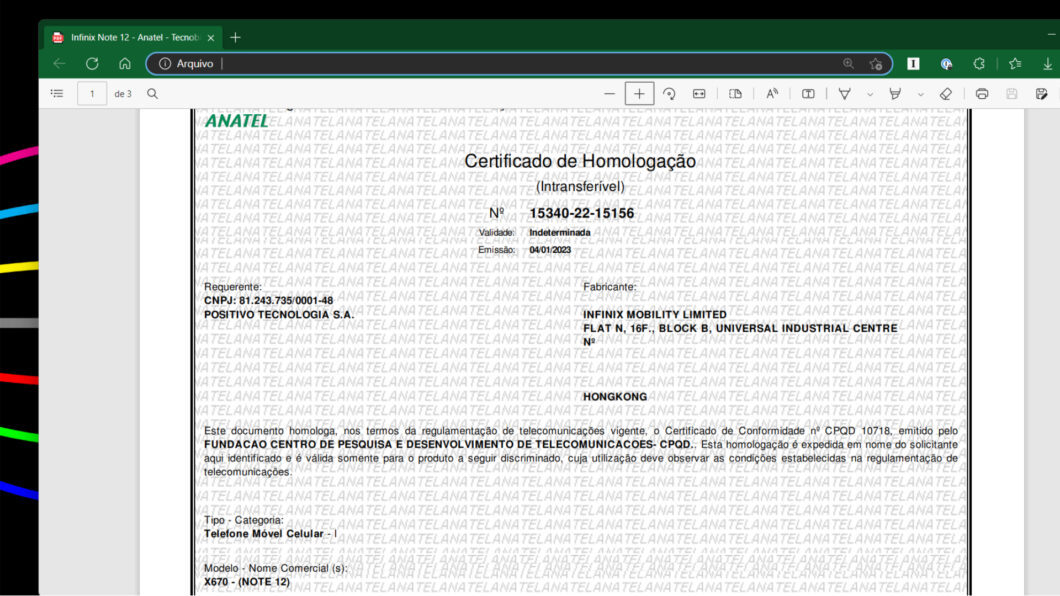This screenshot has width=1060, height=596.
Task: Expand the Highlight color options dropdown
Action: (921, 95)
